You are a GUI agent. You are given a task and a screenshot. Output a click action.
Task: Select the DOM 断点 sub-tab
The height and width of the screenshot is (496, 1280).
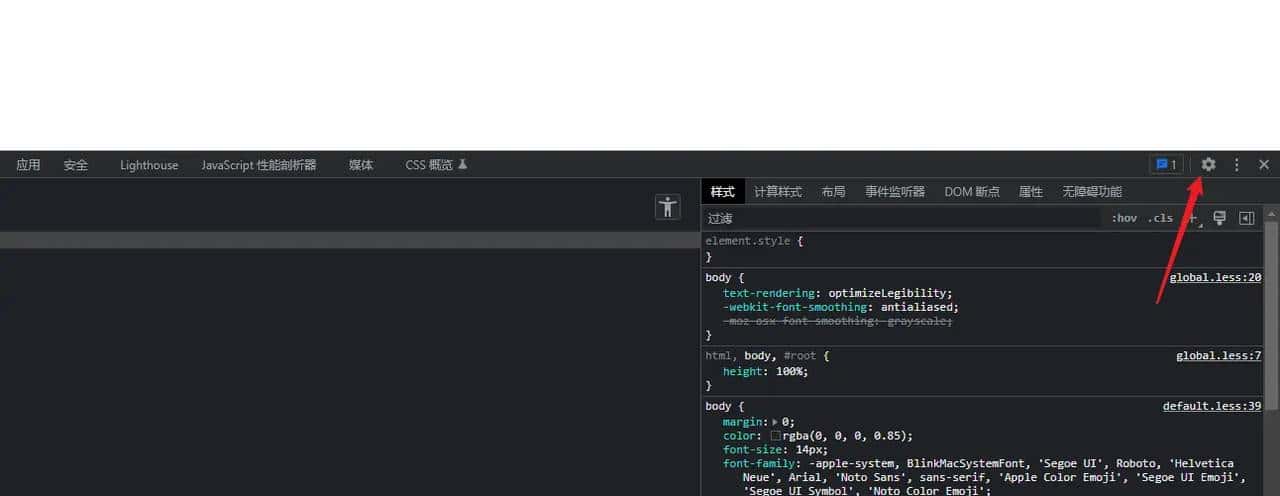[x=972, y=191]
